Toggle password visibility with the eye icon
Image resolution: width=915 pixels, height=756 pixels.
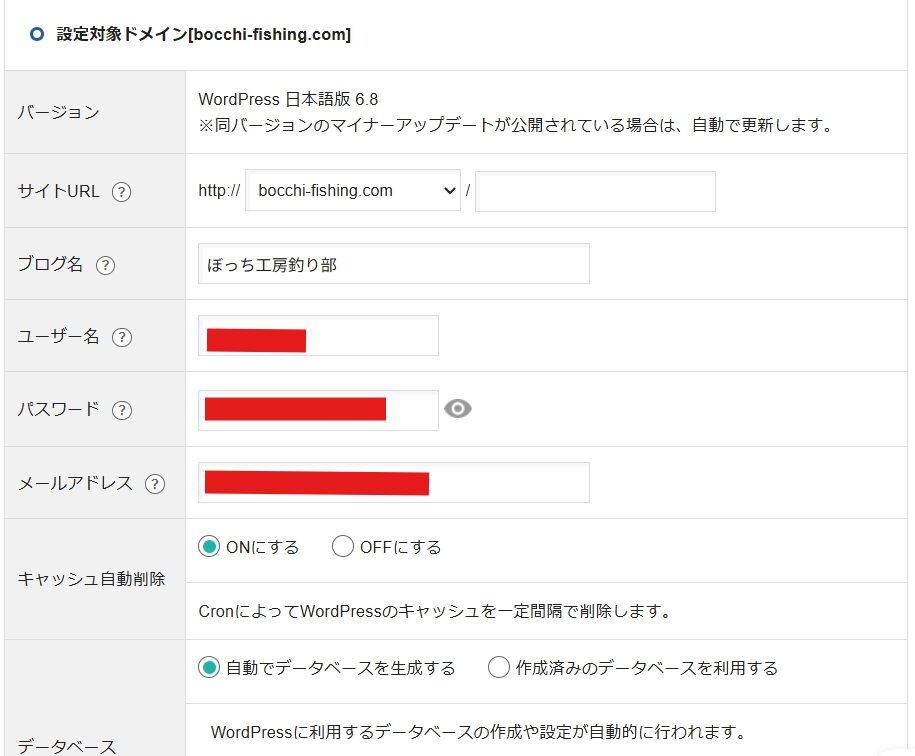coord(458,408)
